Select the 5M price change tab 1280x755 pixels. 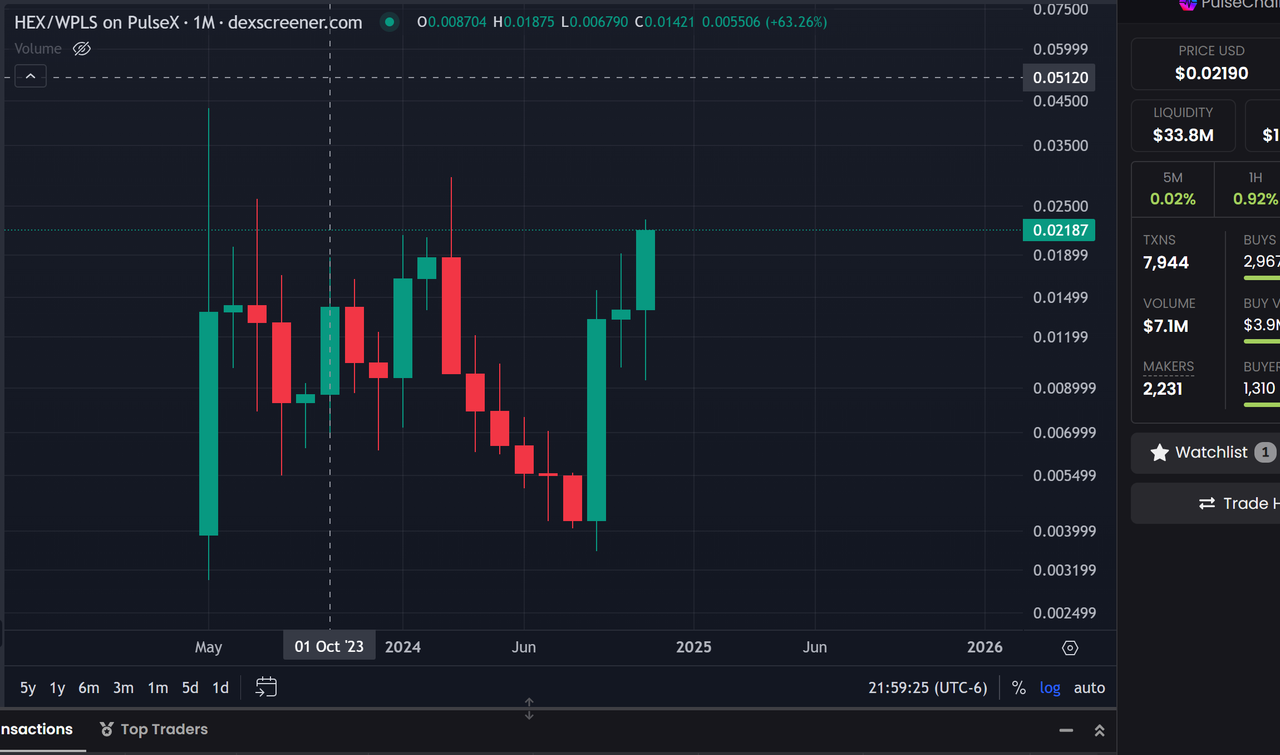click(x=1173, y=189)
